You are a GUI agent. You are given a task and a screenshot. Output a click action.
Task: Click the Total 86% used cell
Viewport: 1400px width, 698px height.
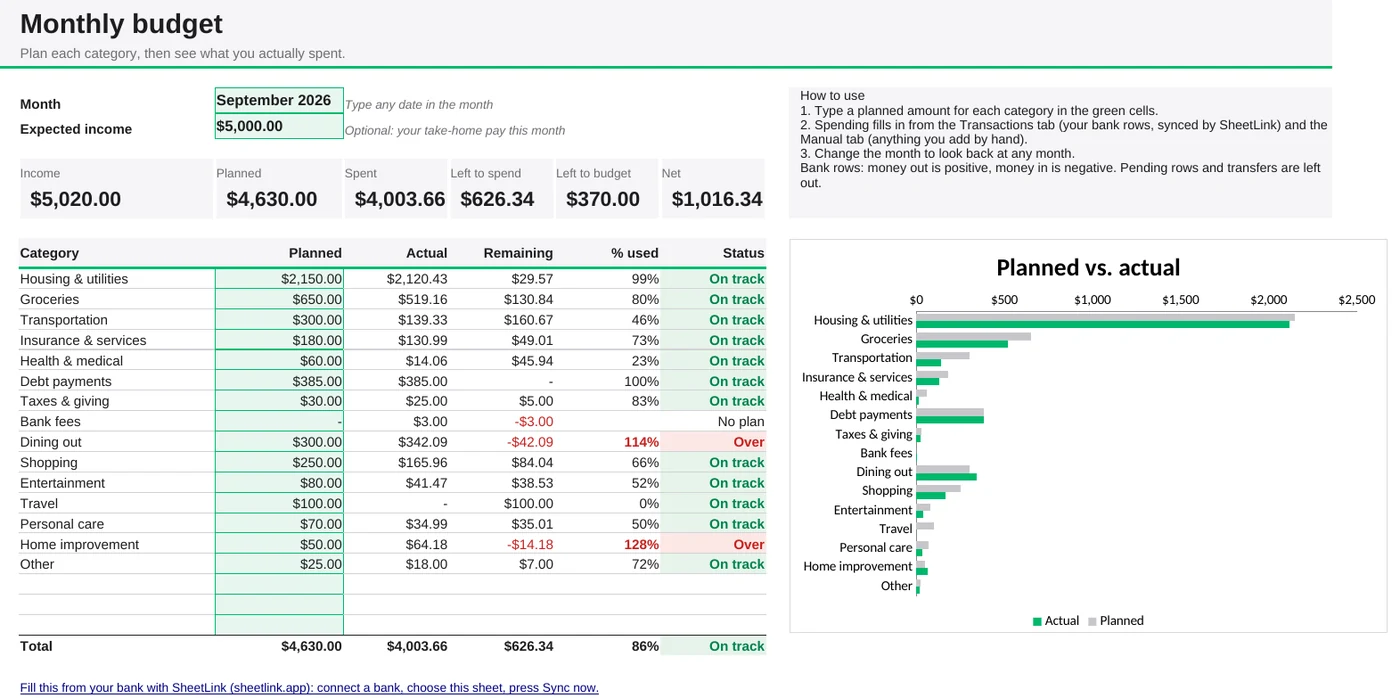pyautogui.click(x=645, y=646)
